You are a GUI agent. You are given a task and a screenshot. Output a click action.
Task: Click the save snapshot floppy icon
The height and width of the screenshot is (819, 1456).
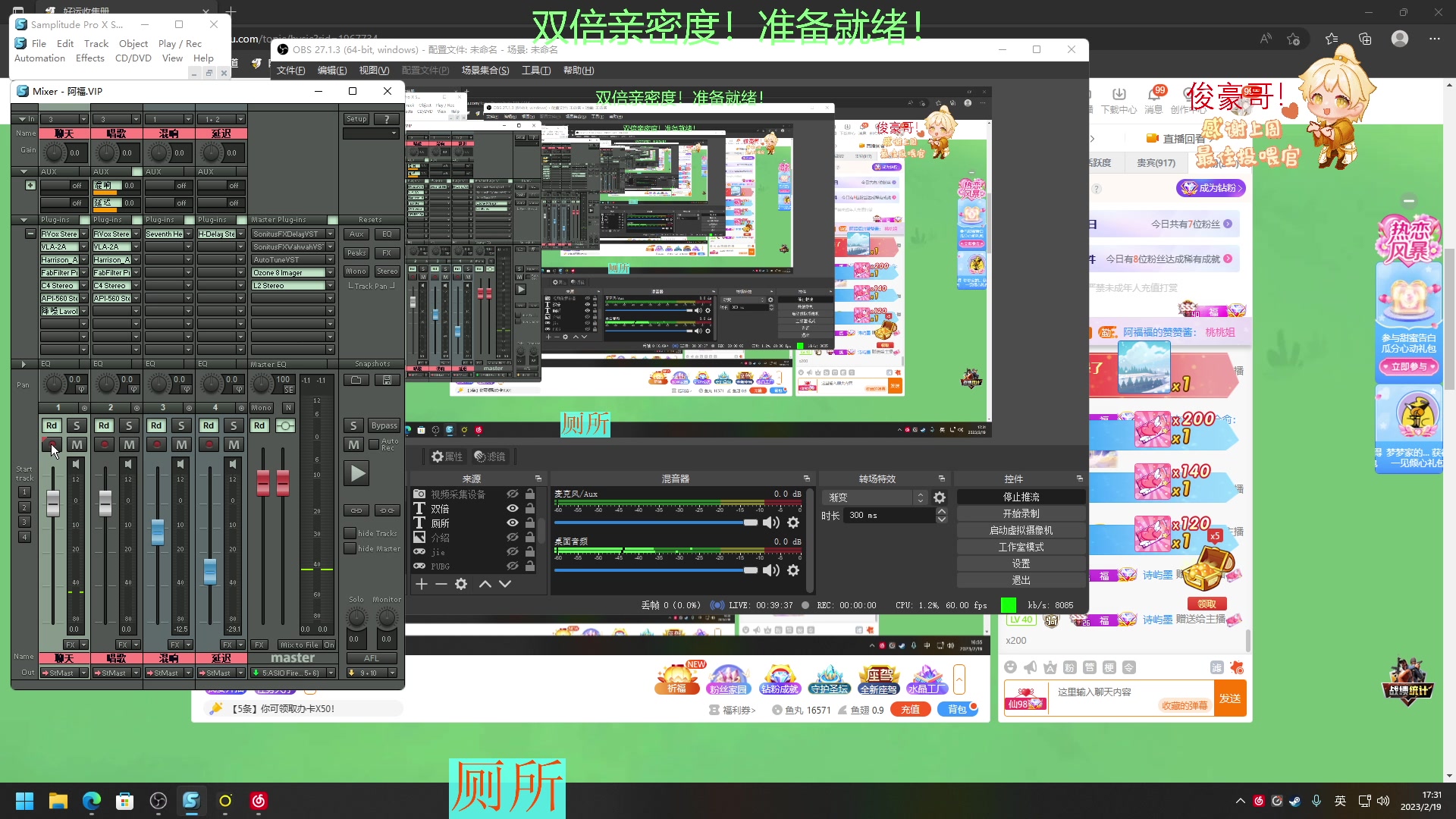pos(387,380)
